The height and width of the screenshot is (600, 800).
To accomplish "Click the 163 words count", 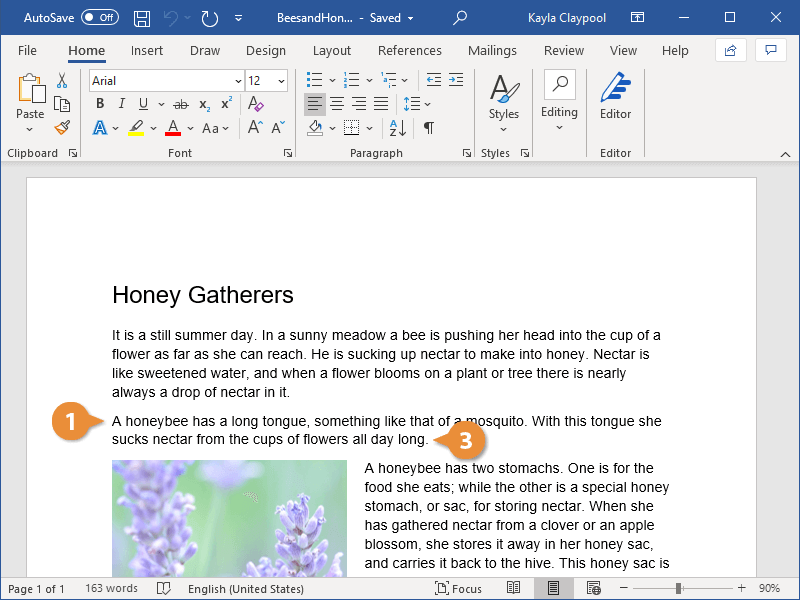I will [111, 589].
